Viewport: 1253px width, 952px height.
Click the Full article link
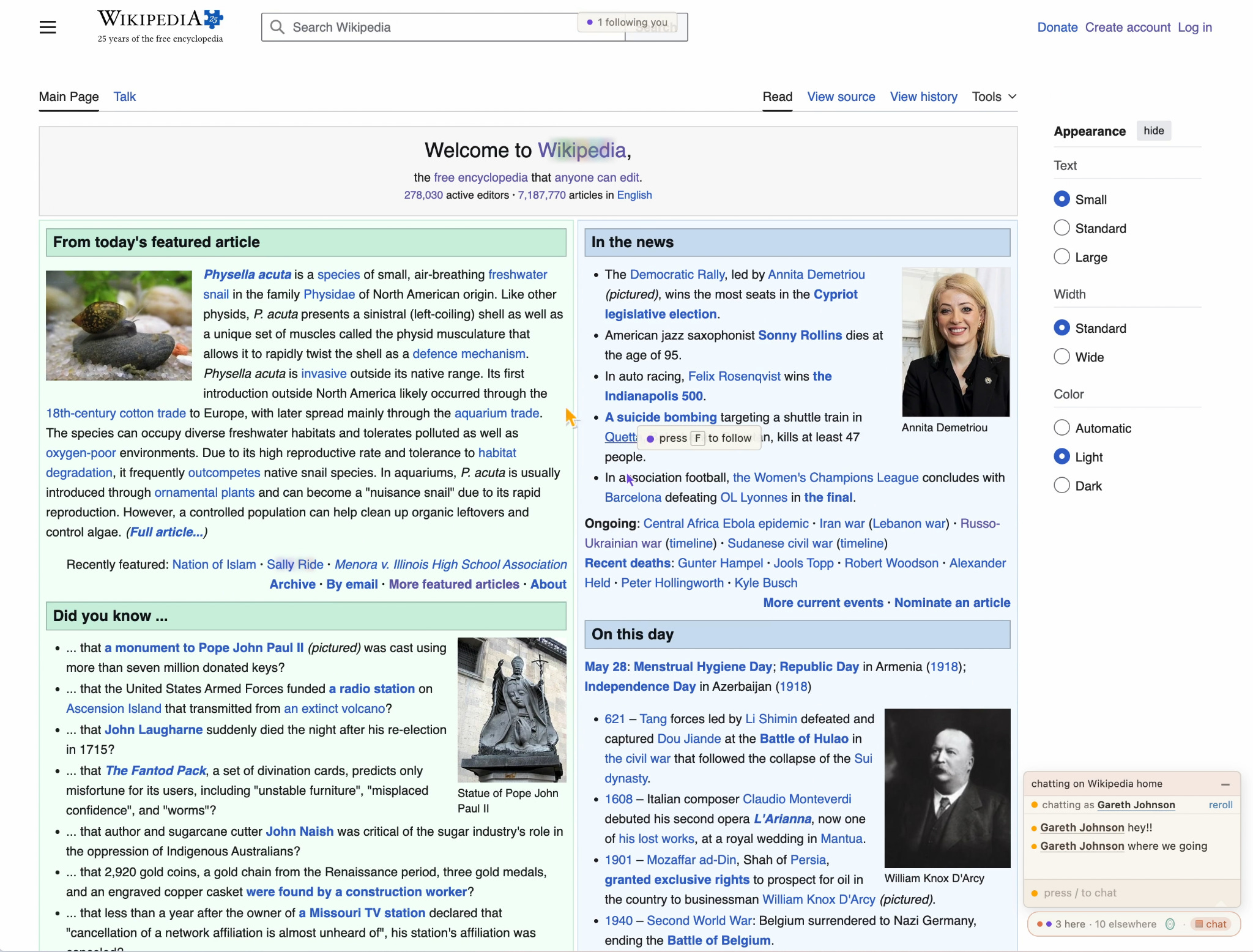click(x=166, y=532)
